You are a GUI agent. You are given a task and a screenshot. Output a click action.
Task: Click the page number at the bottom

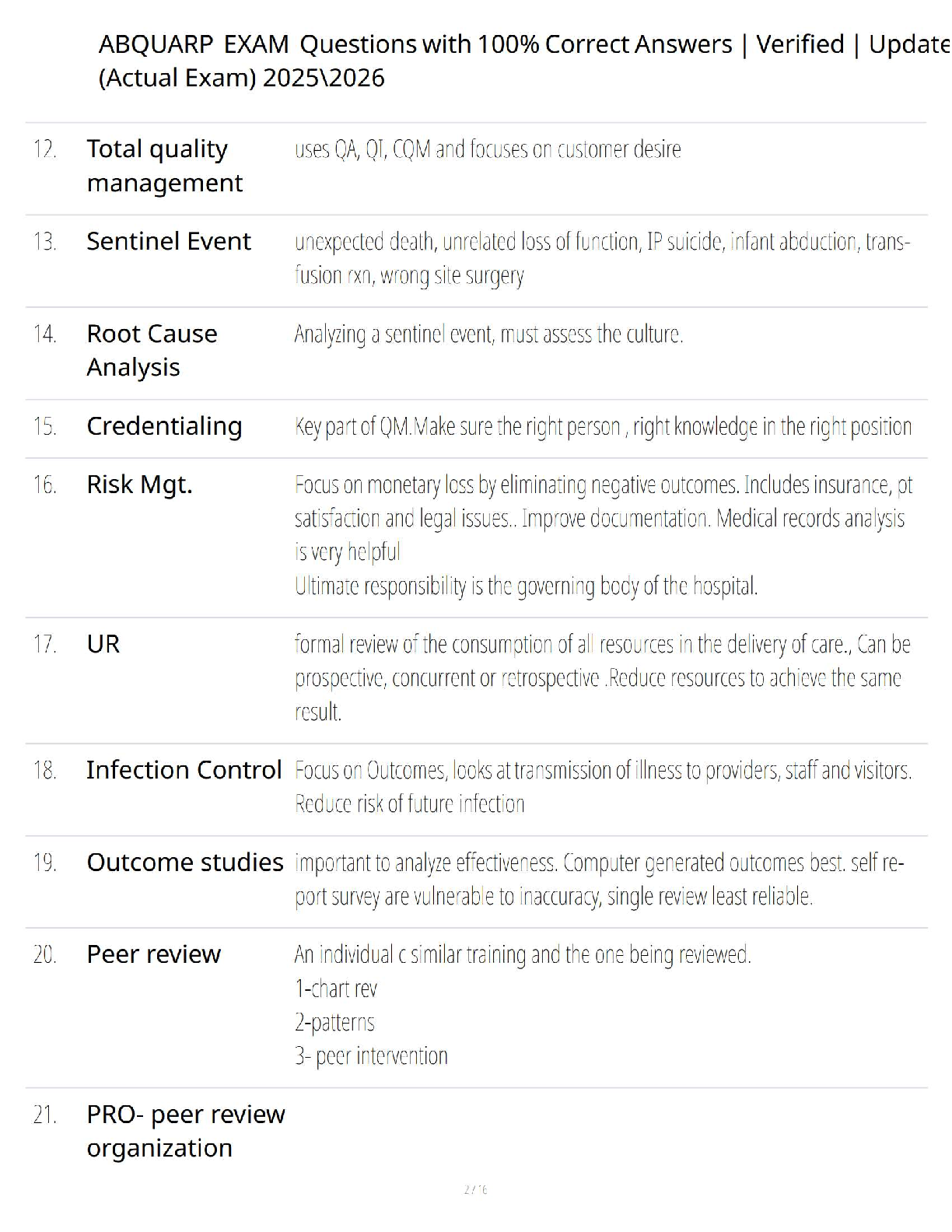tap(475, 1189)
